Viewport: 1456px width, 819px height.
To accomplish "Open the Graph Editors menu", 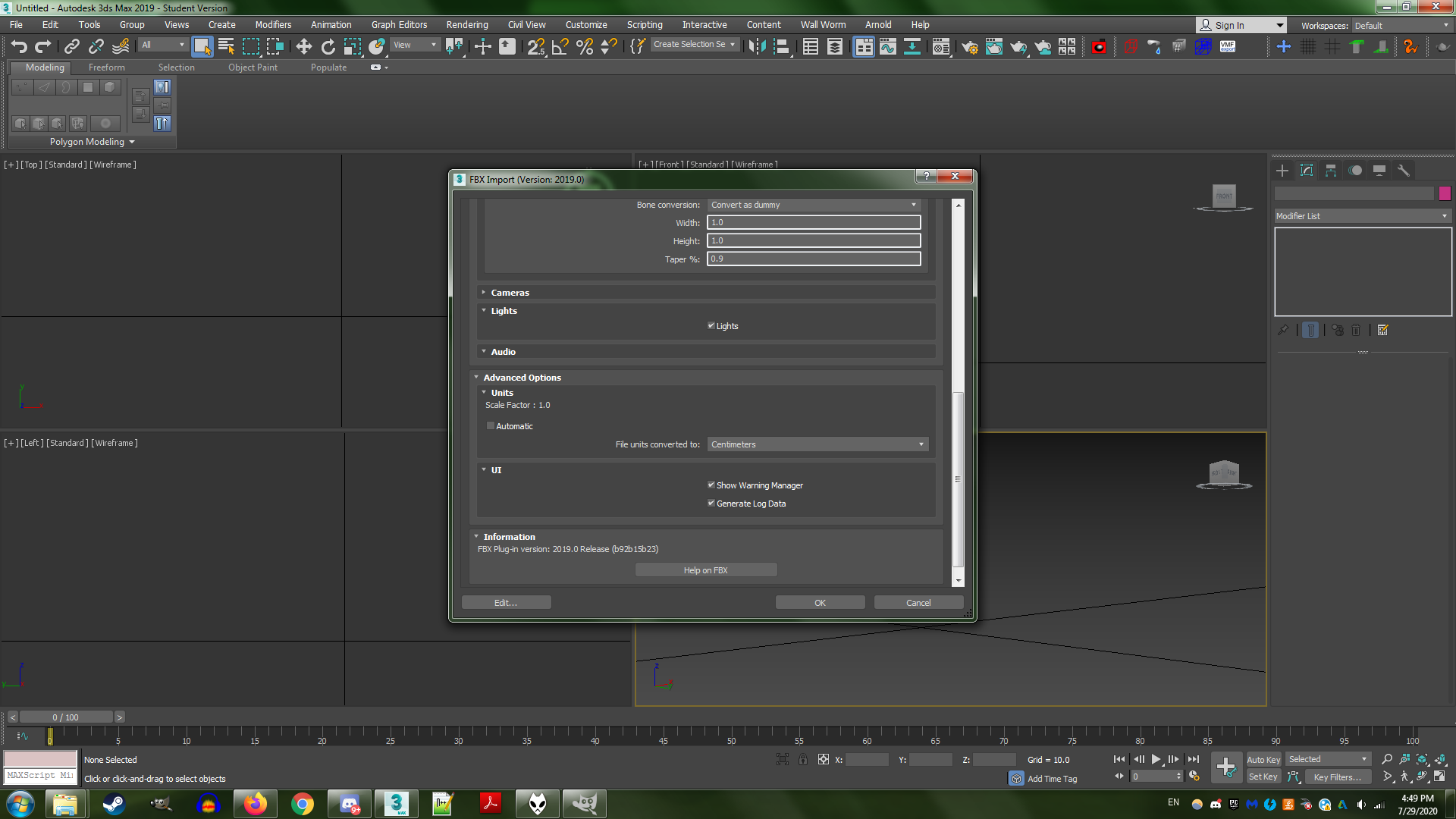I will pos(399,25).
